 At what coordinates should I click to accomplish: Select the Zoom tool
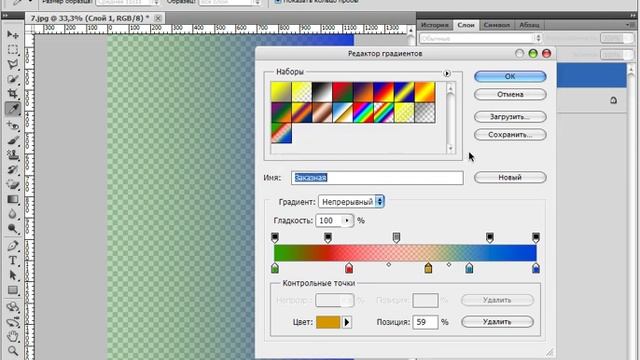click(13, 351)
